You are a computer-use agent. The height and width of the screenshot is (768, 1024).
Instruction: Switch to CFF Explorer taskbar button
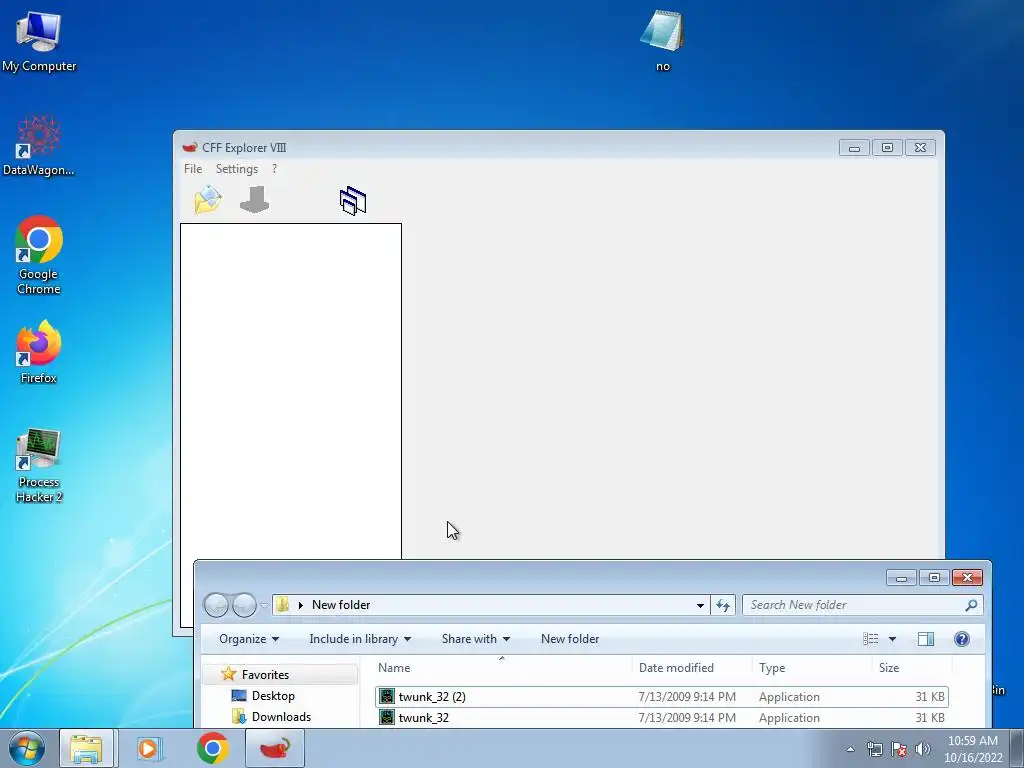coord(275,748)
